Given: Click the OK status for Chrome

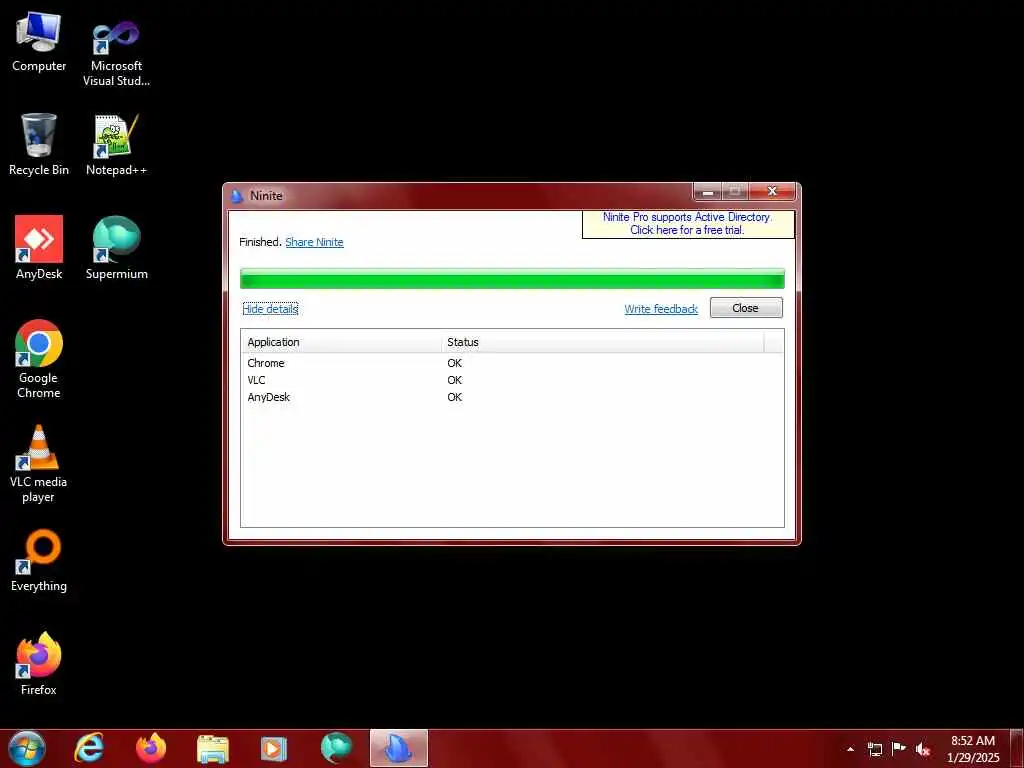Looking at the screenshot, I should click(x=455, y=363).
